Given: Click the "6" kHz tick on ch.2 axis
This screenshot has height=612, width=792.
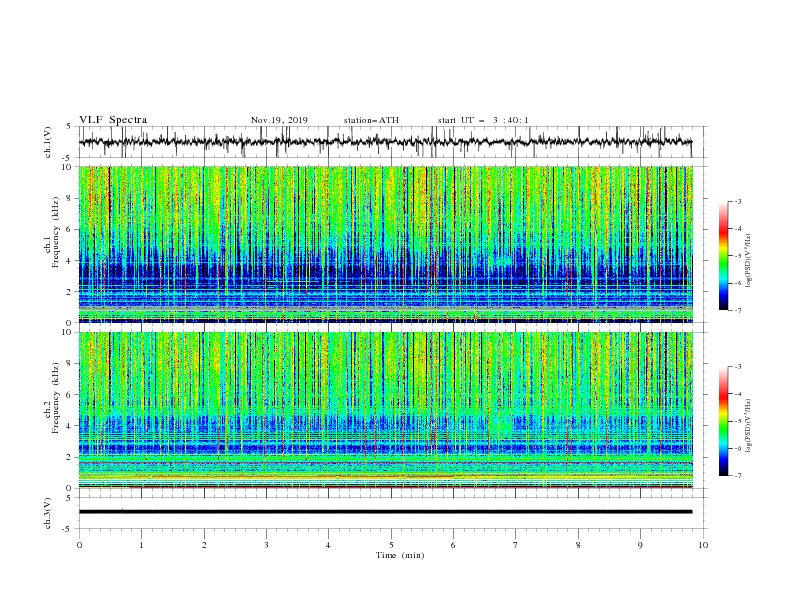Looking at the screenshot, I should pos(69,395).
